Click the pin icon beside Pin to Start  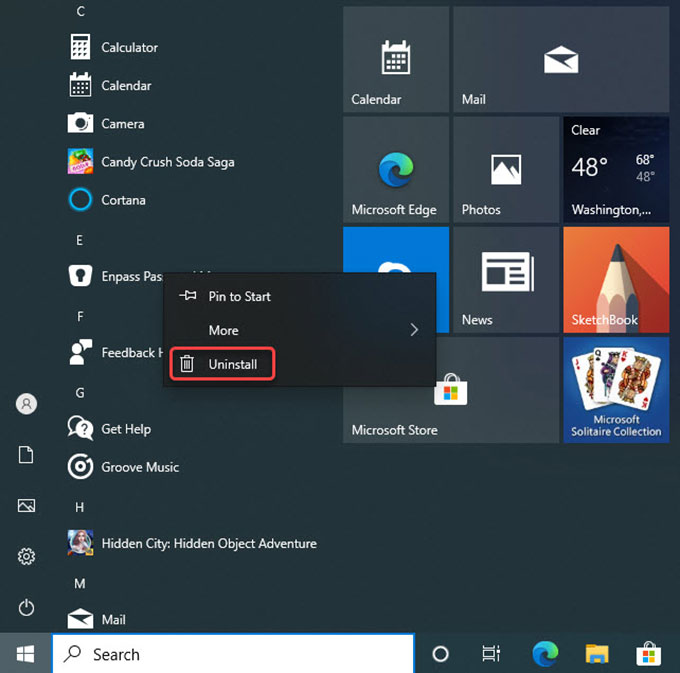[188, 296]
